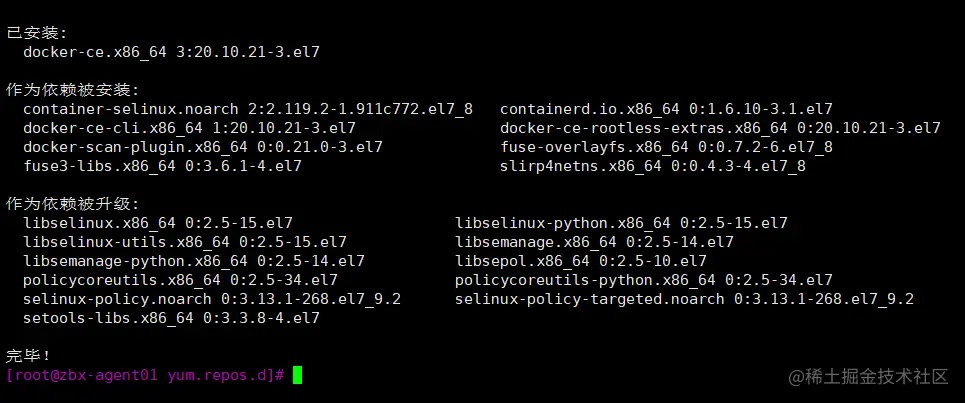Click the 完毕! completion message
This screenshot has height=403, width=965.
click(29, 355)
